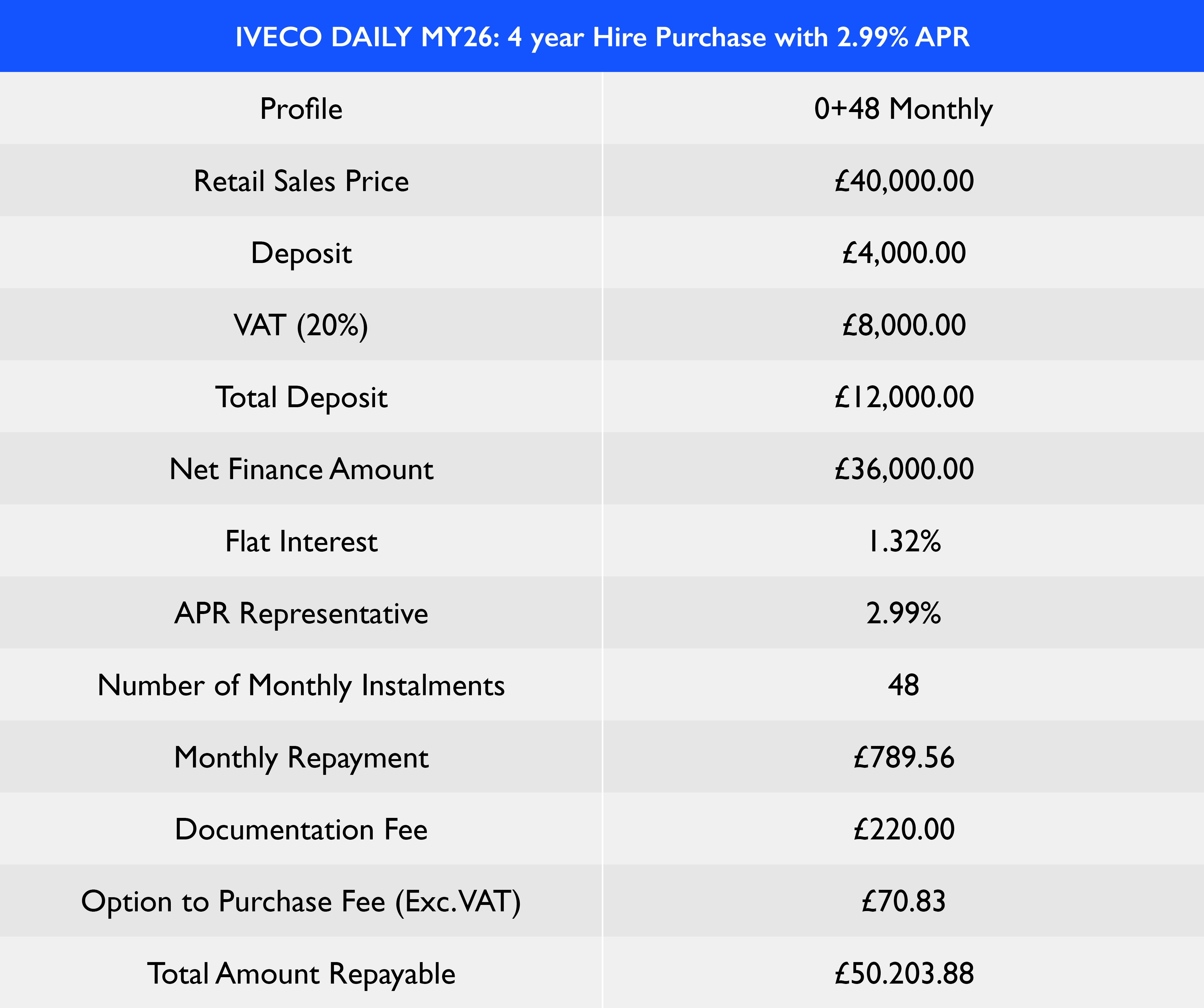Select the Retail Sales Price label
Viewport: 1204px width, 1008px height.
301,180
